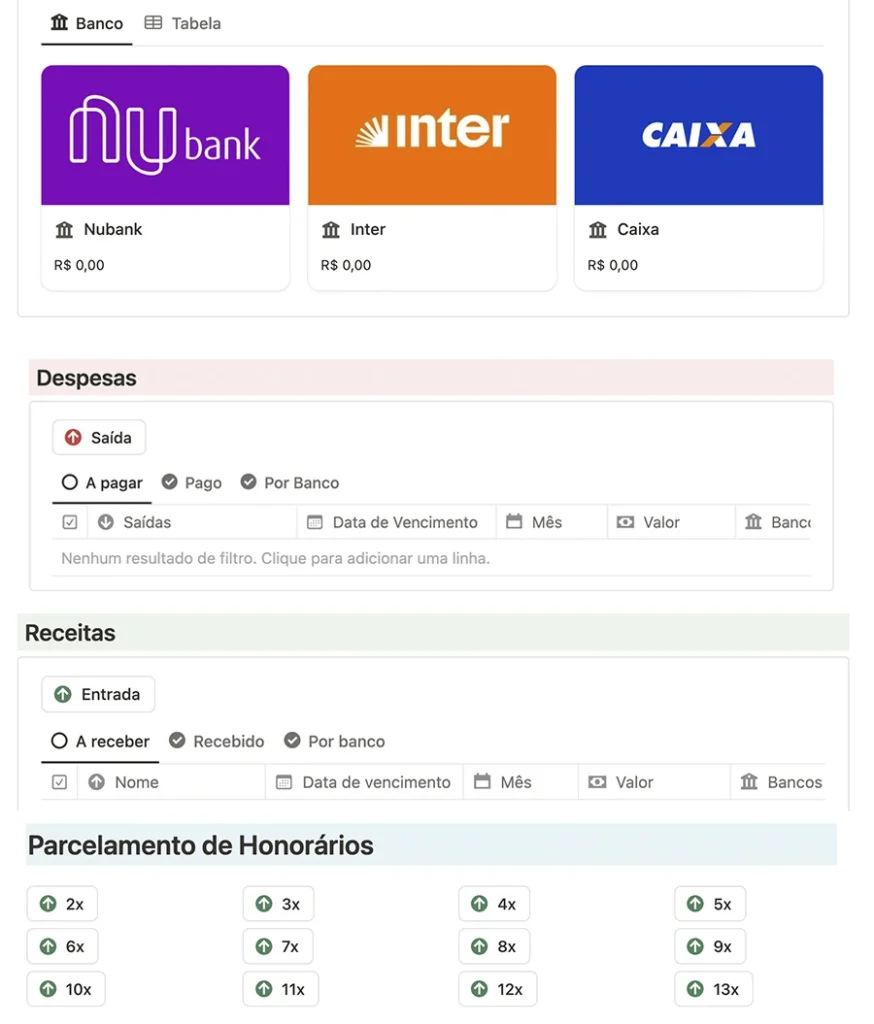The width and height of the screenshot is (874, 1024).
Task: Click the money icon in Despesas Valor column
Action: click(625, 522)
